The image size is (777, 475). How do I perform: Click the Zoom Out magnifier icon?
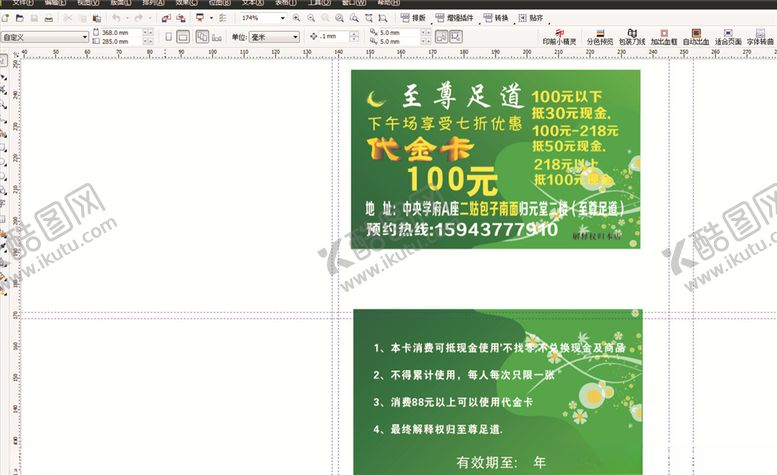point(311,18)
